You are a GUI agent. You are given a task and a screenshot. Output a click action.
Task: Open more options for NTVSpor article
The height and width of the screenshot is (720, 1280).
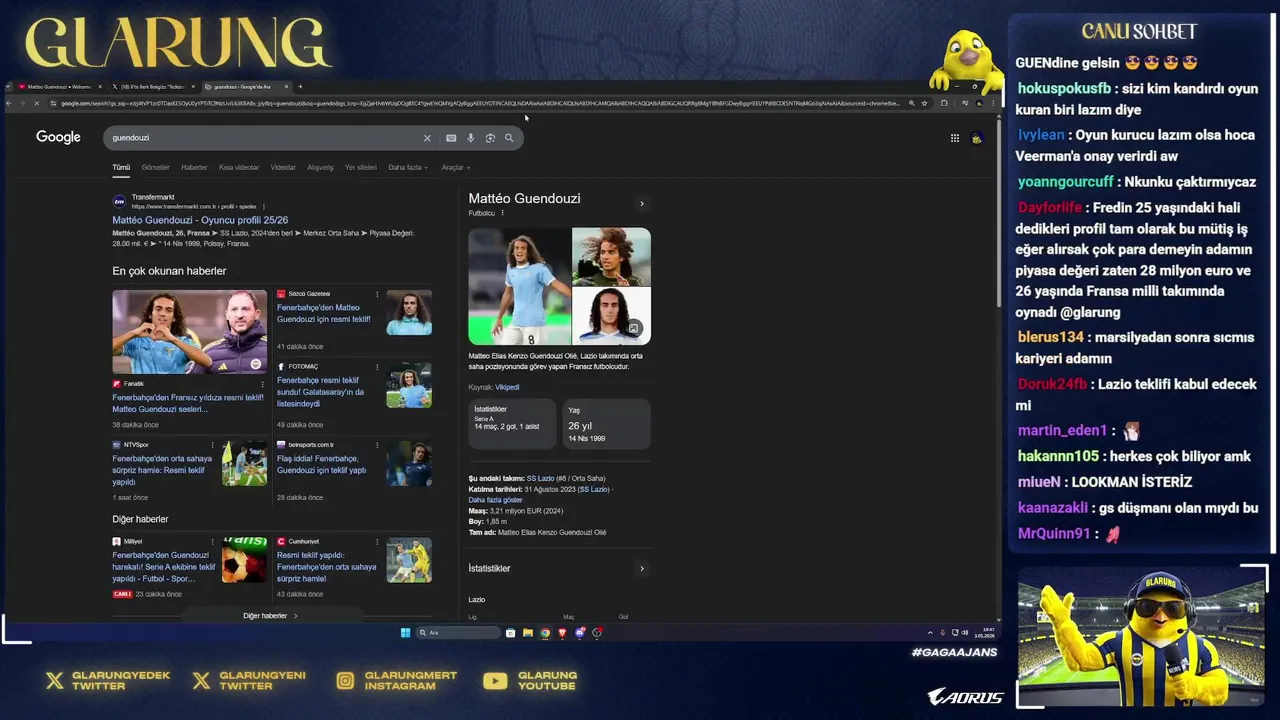(212, 445)
